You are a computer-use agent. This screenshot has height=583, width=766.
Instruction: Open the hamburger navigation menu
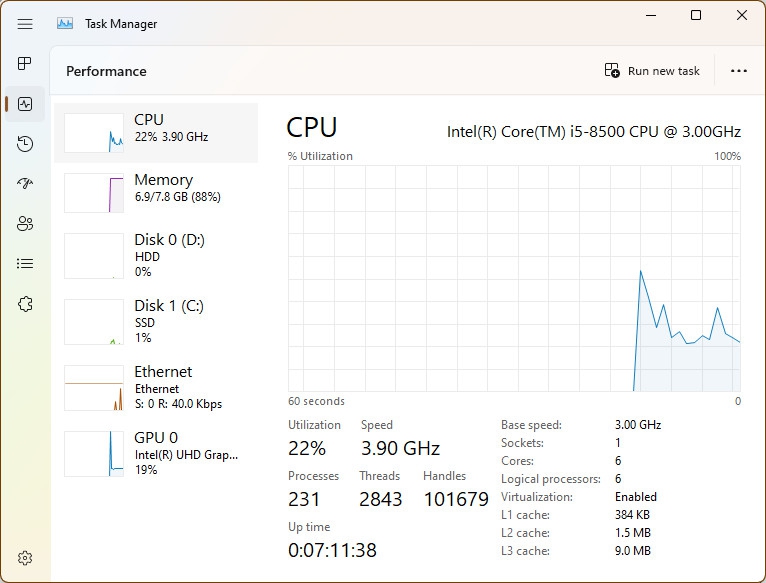[x=25, y=24]
